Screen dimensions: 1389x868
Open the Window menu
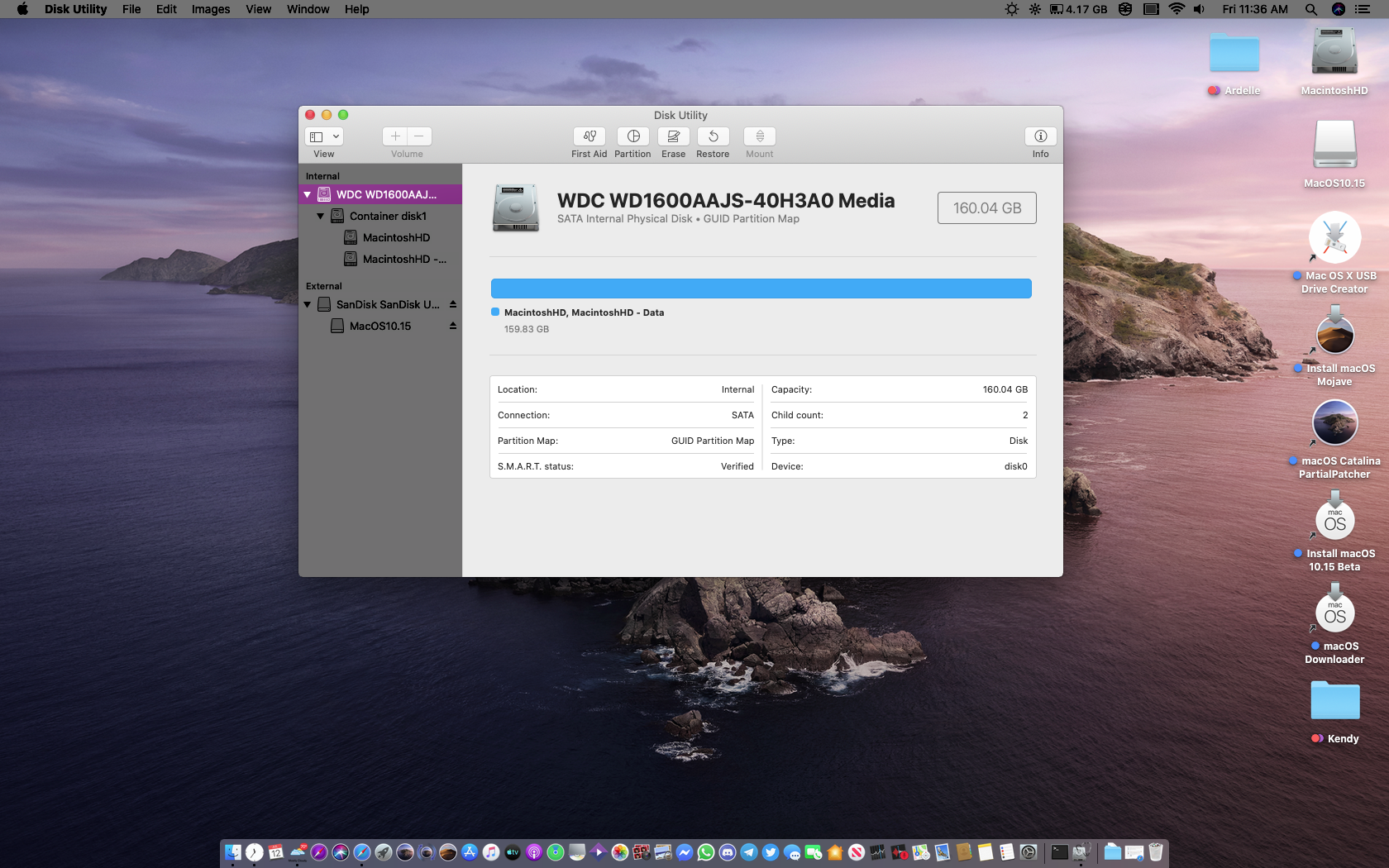tap(308, 9)
